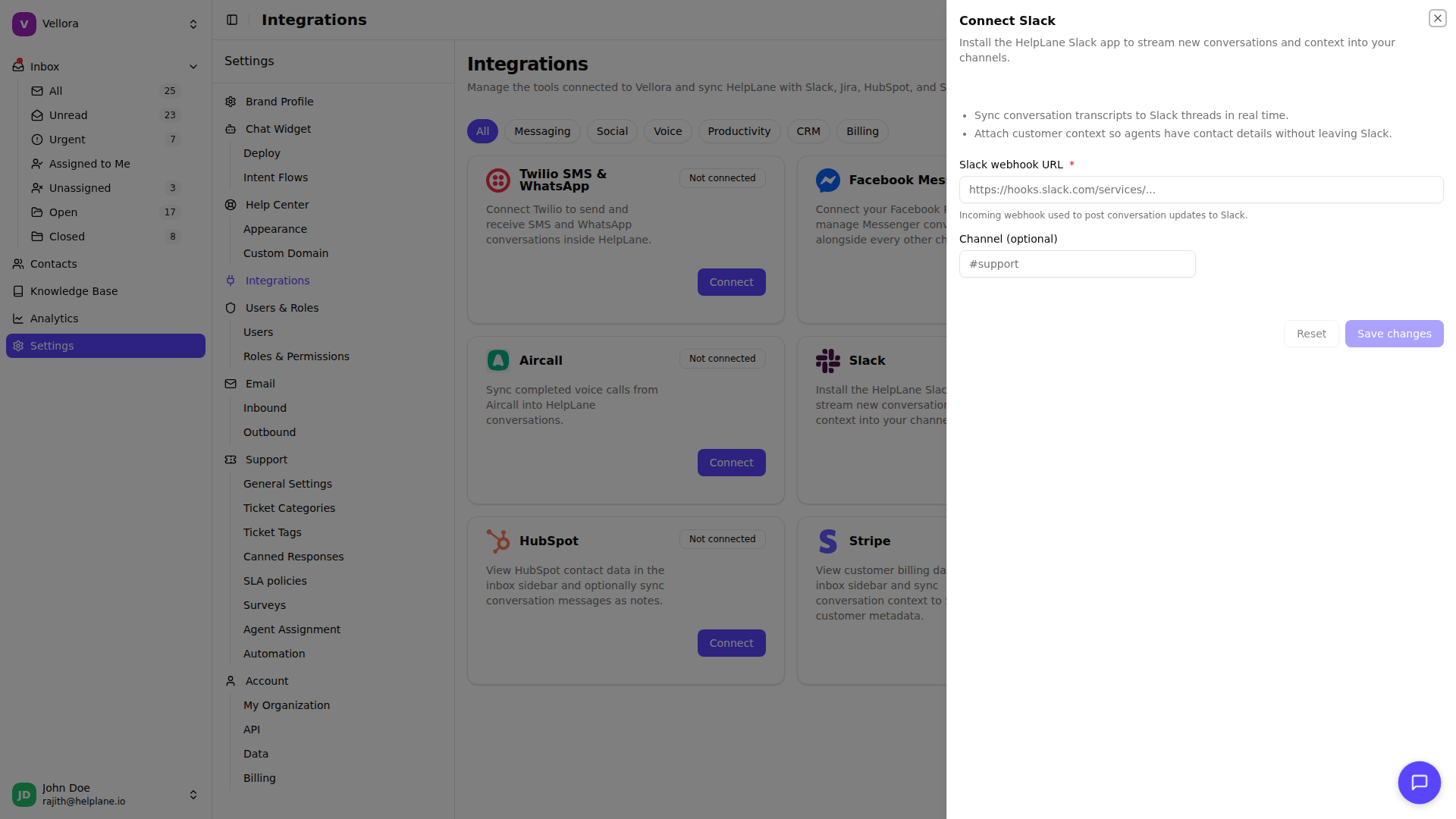Click the Stripe logo icon
The width and height of the screenshot is (1456, 819).
click(828, 541)
